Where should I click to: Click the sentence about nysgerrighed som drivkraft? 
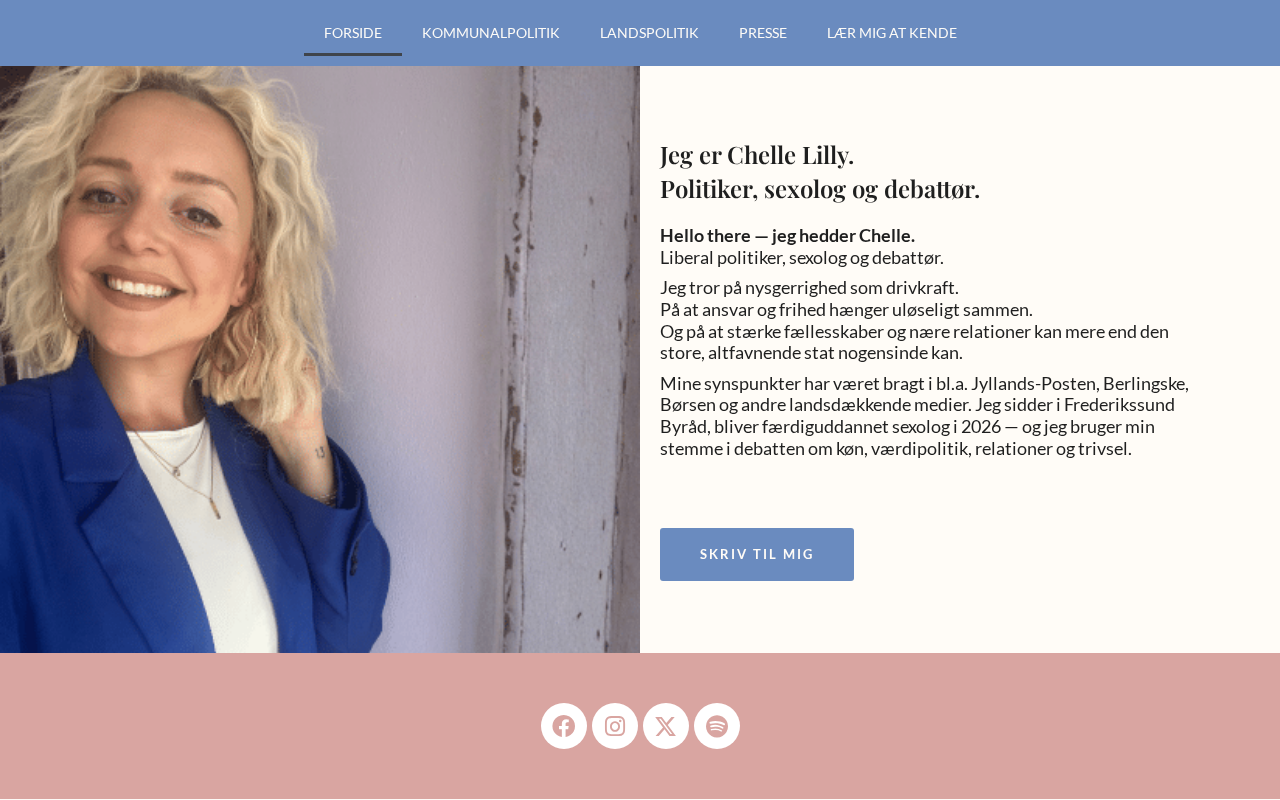[809, 288]
